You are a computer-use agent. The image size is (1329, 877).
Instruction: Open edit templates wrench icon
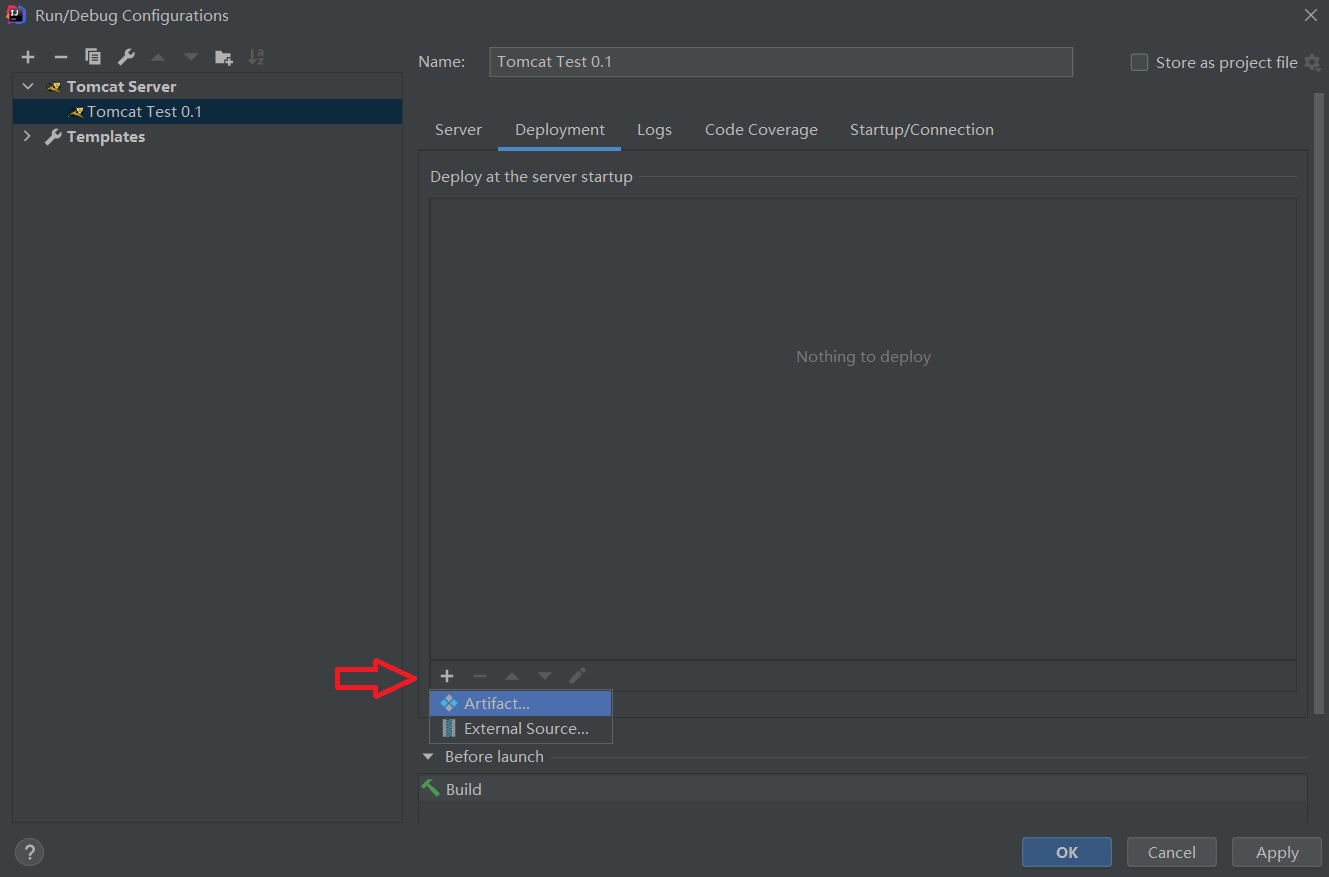pos(125,57)
